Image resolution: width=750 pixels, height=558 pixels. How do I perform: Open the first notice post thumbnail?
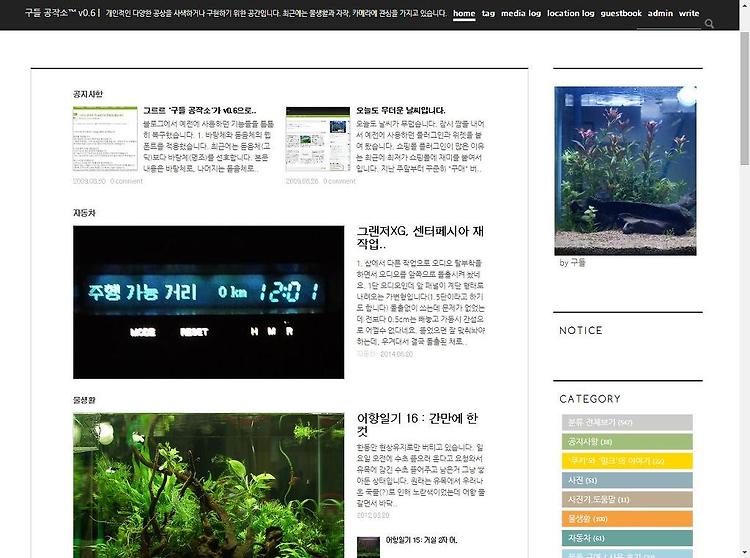point(105,139)
